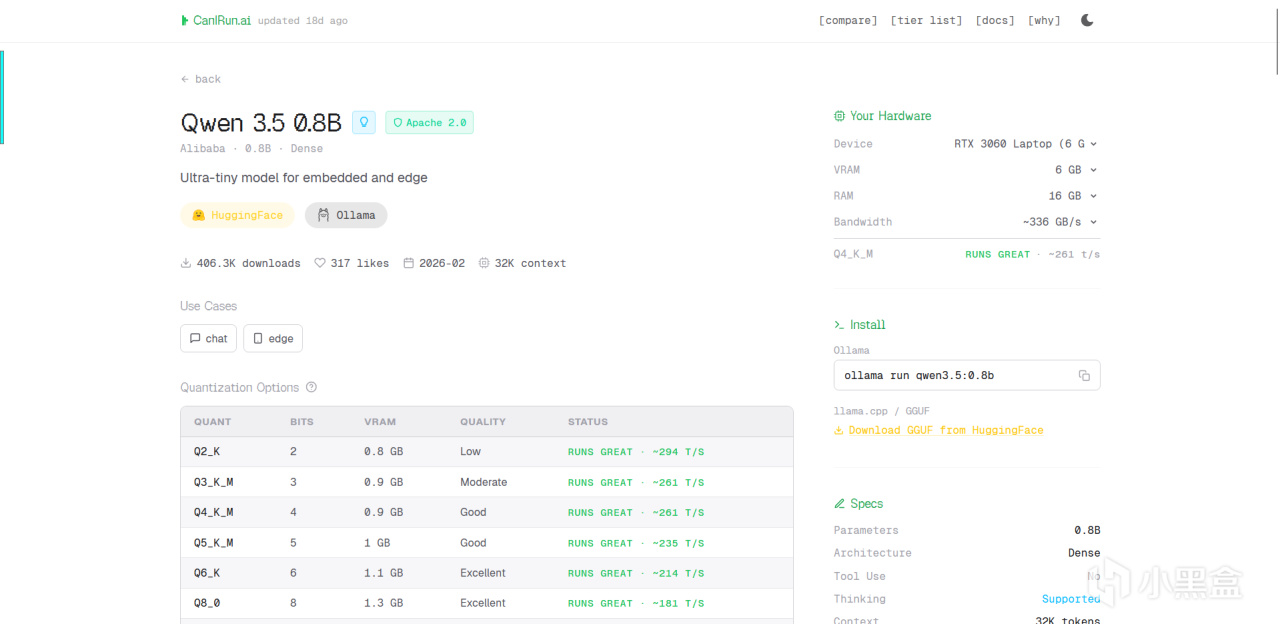Open the docs page
This screenshot has width=1280, height=624.
995,20
